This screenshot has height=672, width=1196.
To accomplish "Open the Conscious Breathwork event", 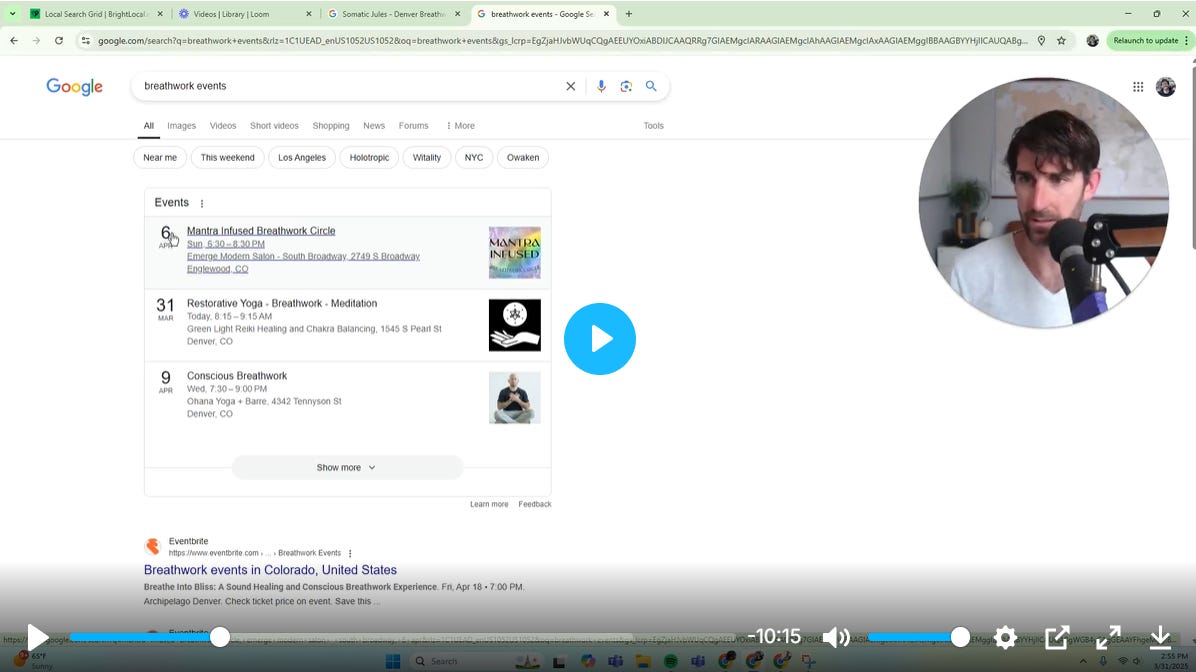I will click(x=237, y=376).
